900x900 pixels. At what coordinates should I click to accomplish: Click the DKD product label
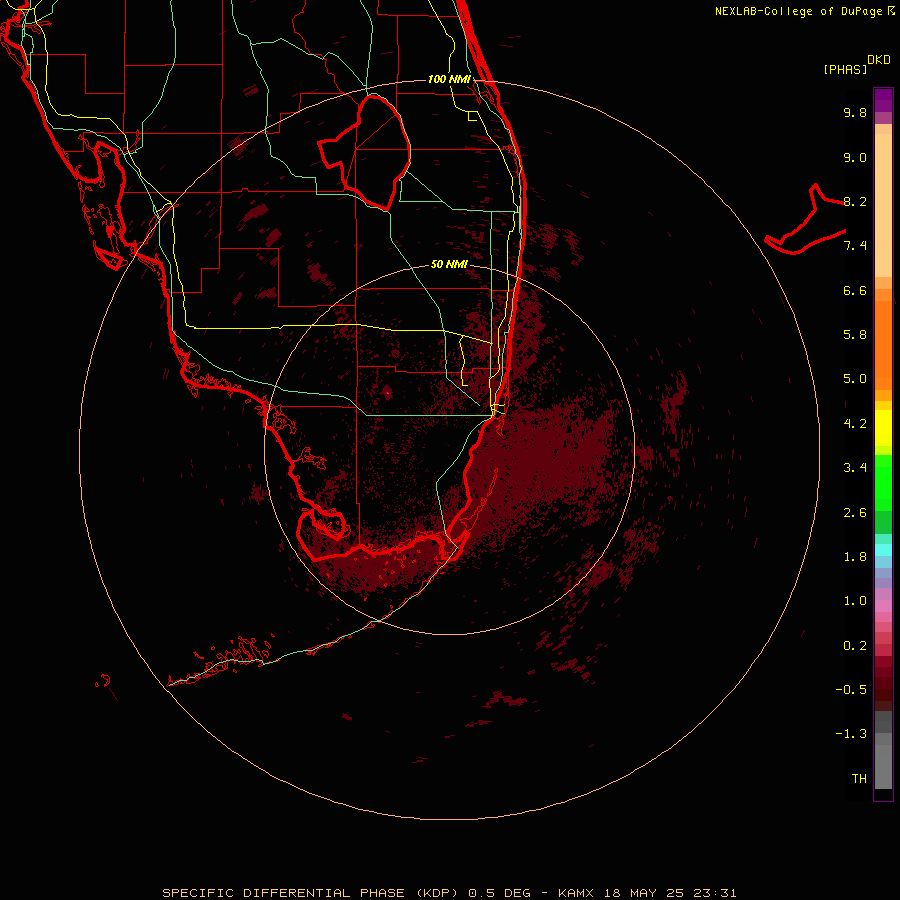[x=879, y=60]
